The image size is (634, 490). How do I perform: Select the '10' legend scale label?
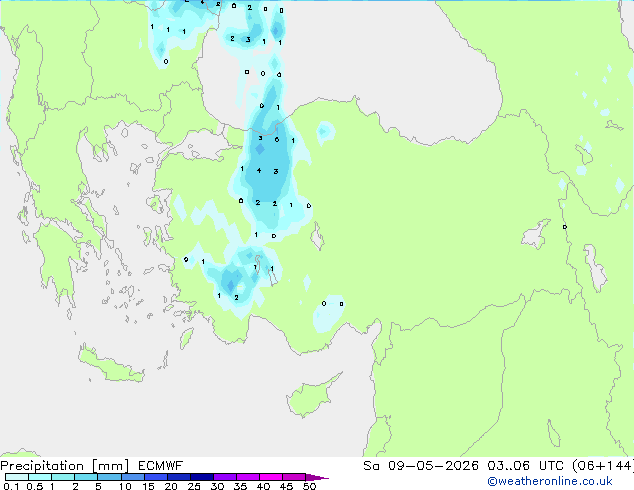point(125,486)
